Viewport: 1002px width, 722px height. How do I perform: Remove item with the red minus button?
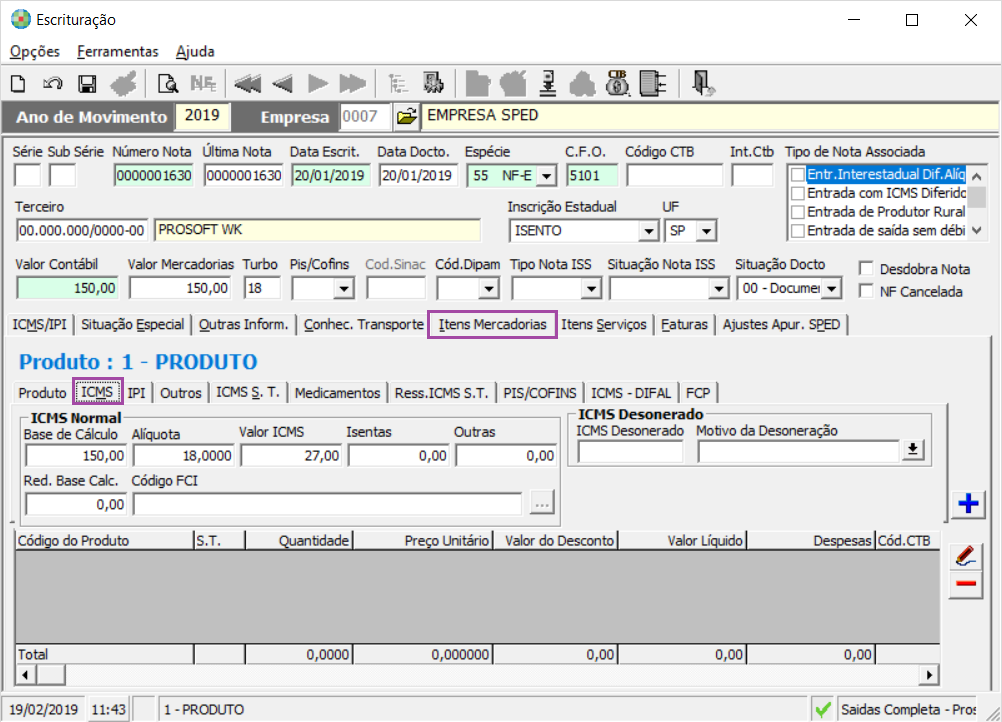966,583
